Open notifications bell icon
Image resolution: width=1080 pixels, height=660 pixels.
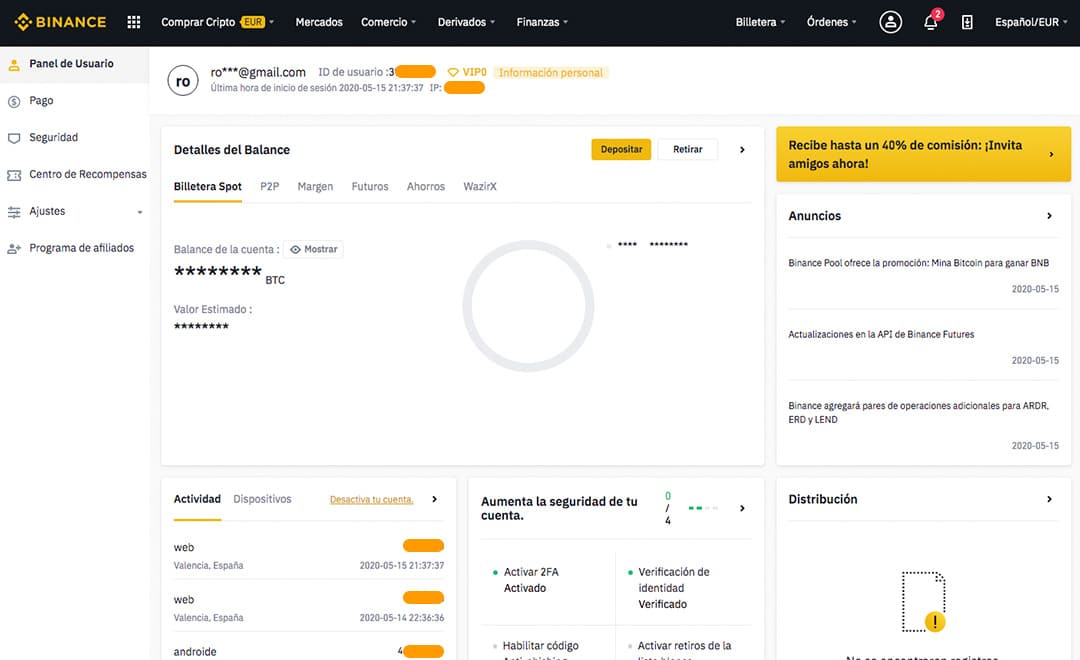[x=931, y=22]
